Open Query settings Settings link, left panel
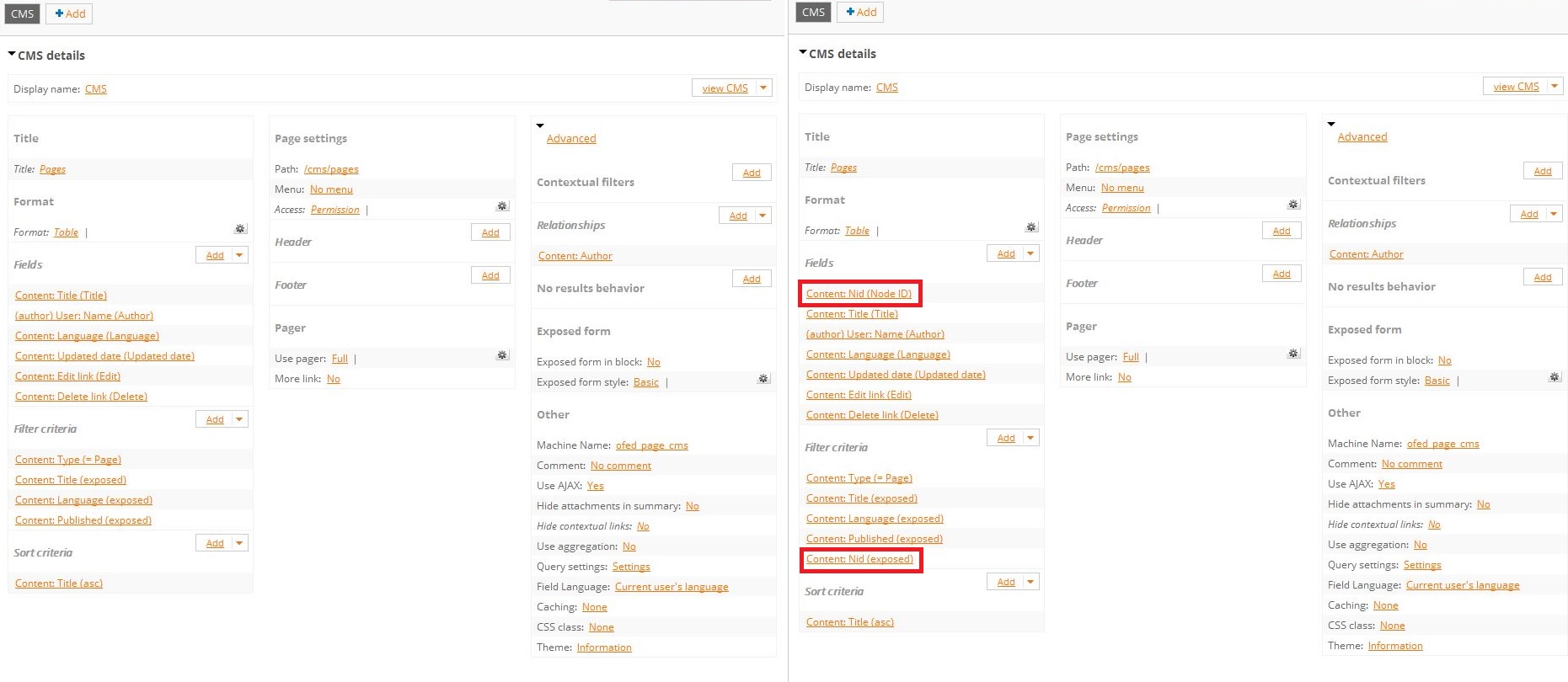1568x682 pixels. coord(631,567)
